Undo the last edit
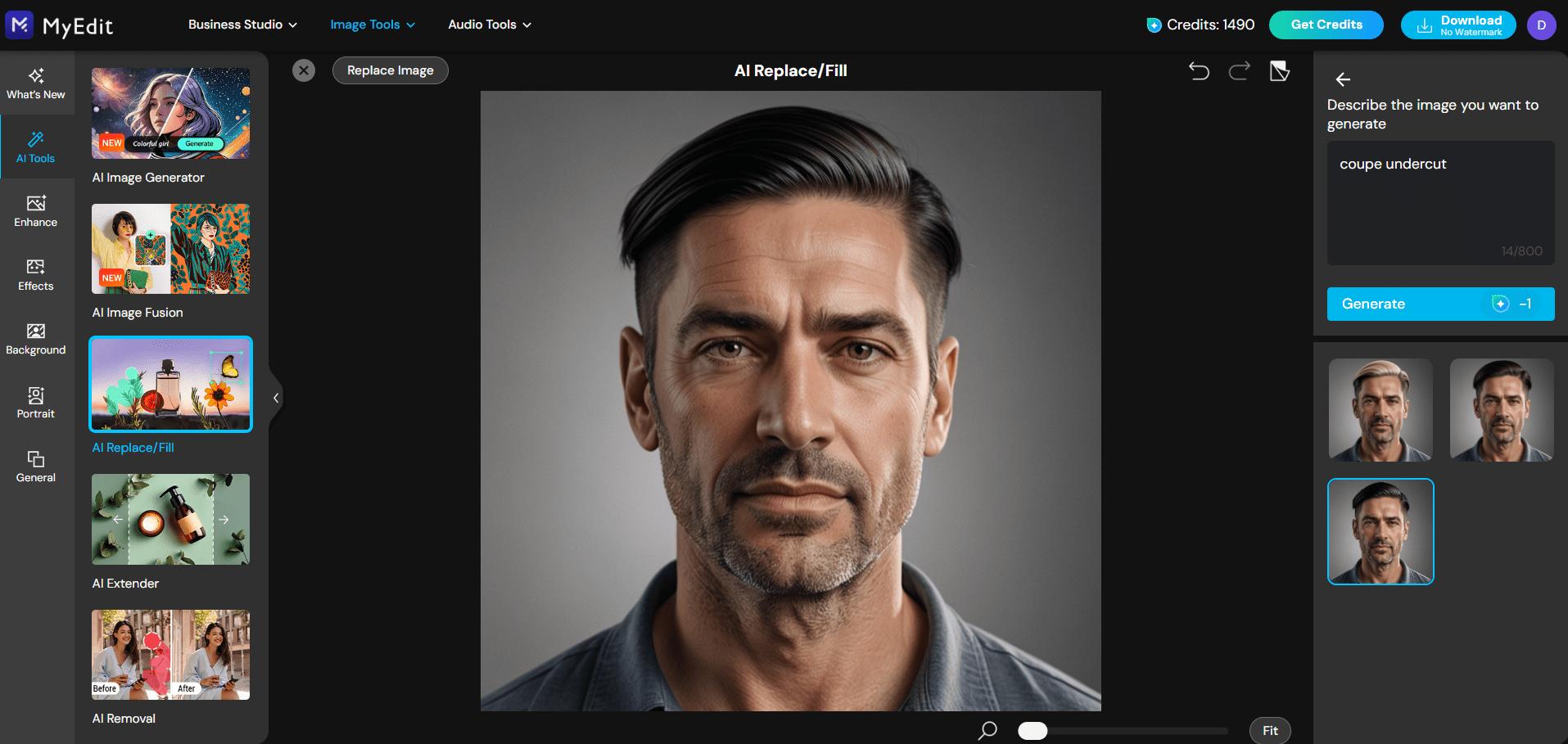 [1200, 71]
